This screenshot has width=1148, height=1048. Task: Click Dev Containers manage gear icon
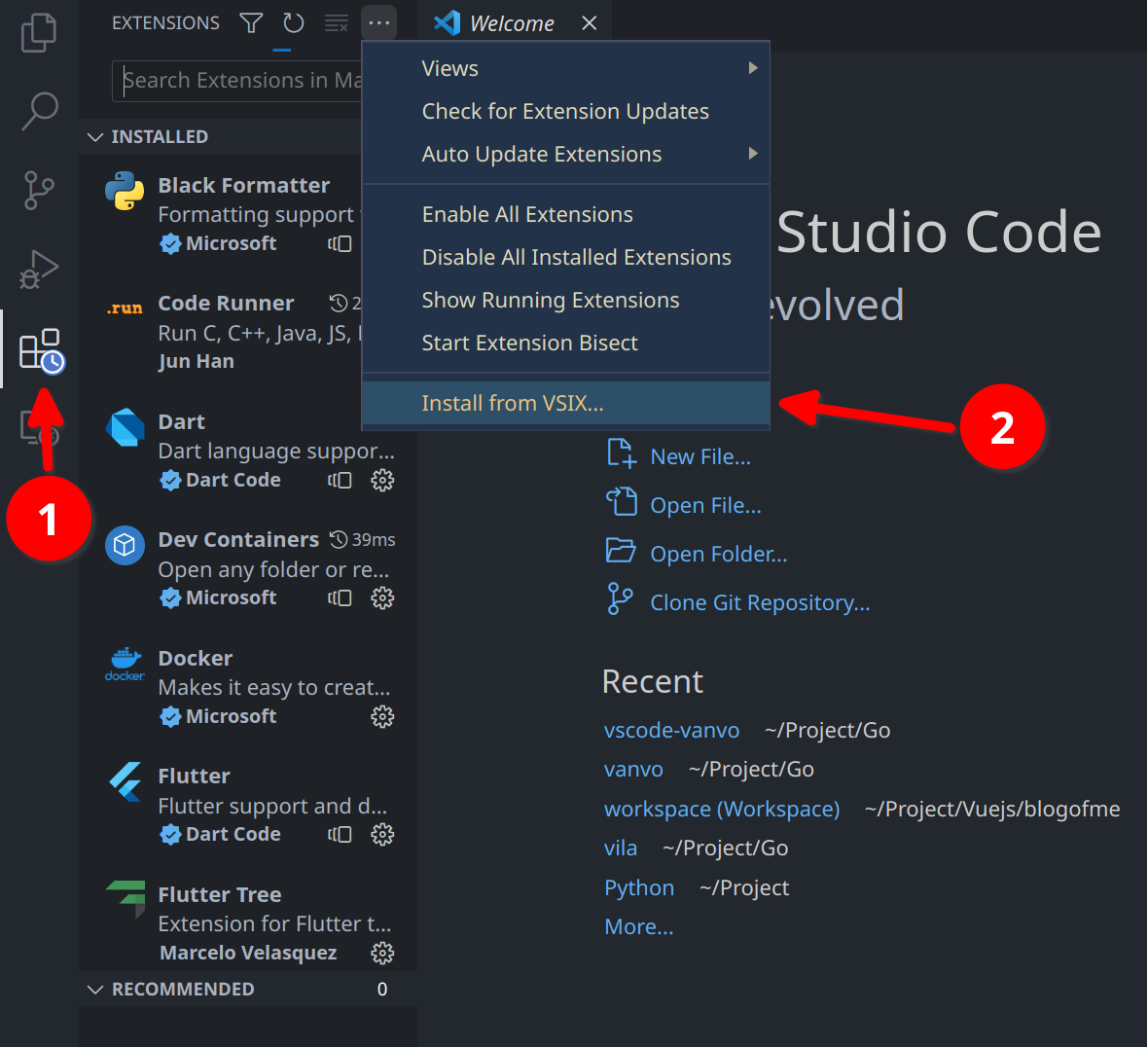pos(382,598)
